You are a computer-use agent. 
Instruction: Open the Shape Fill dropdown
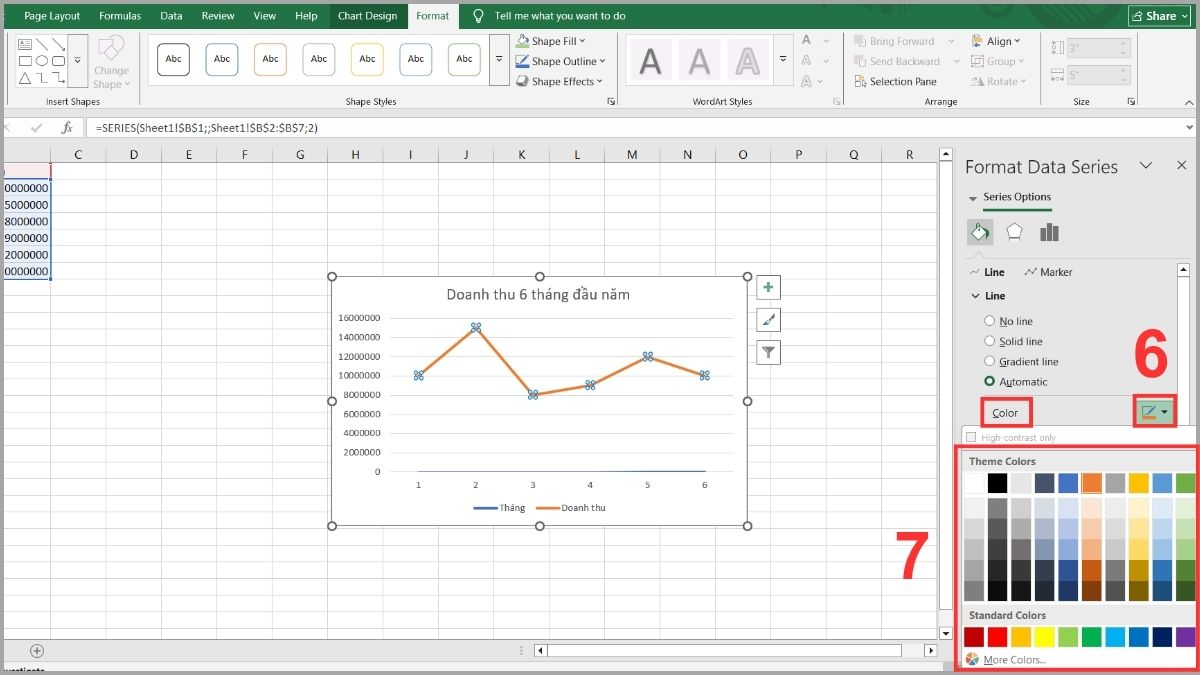point(551,41)
